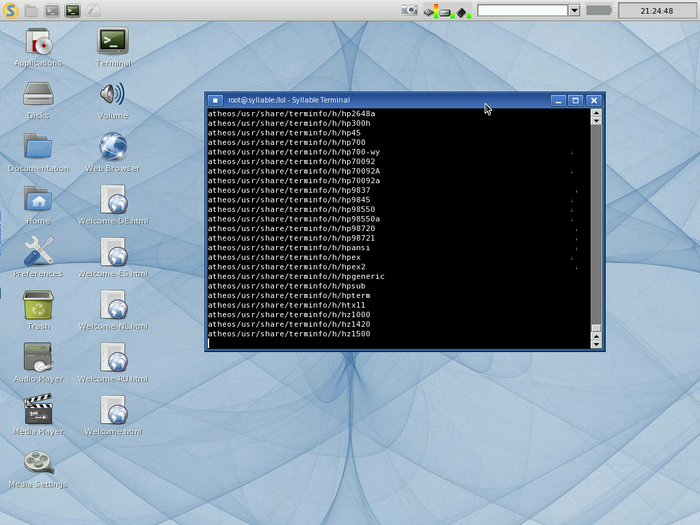This screenshot has height=525, width=700.
Task: Open the Applications desktop icon
Action: (x=38, y=42)
